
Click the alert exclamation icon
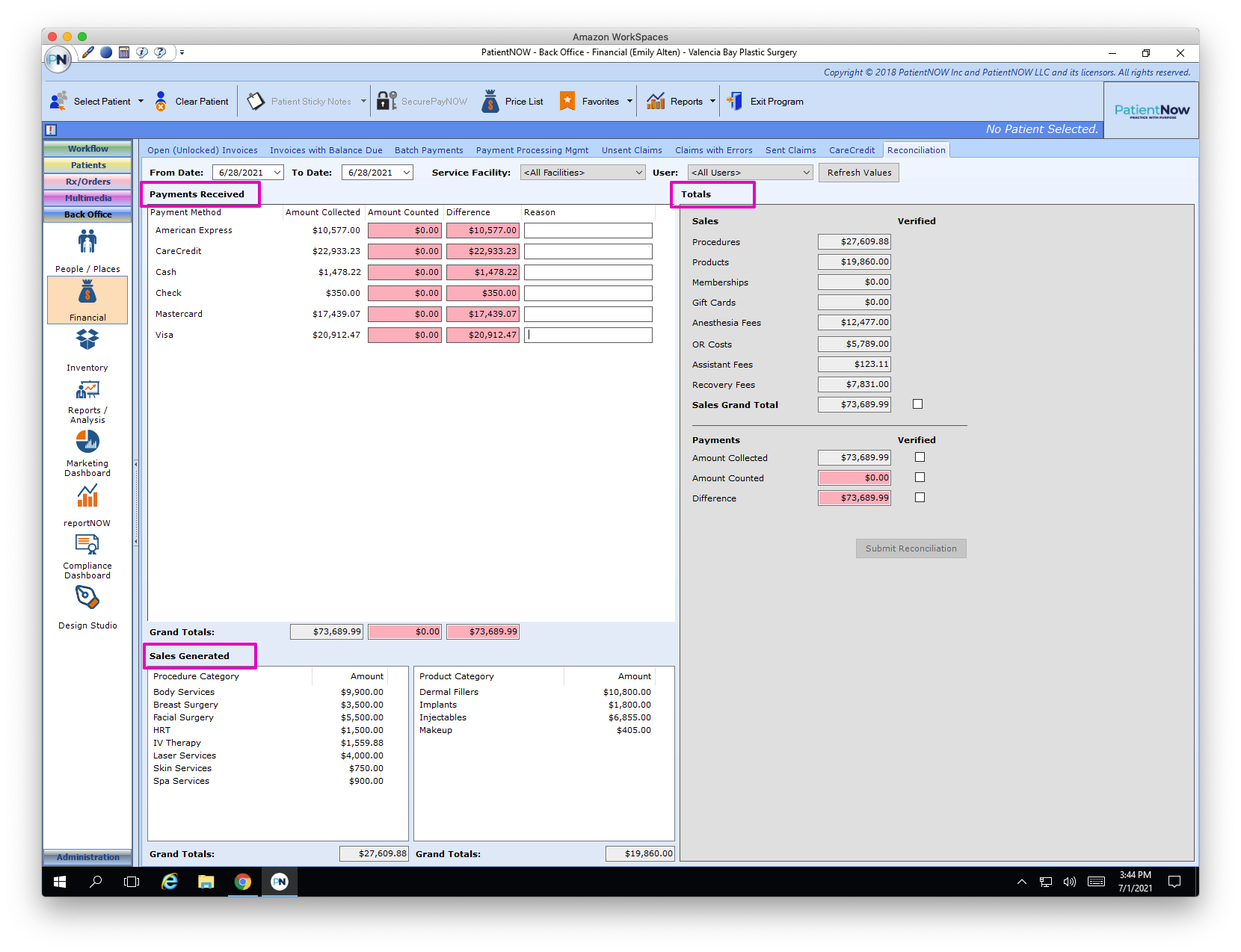(x=51, y=129)
